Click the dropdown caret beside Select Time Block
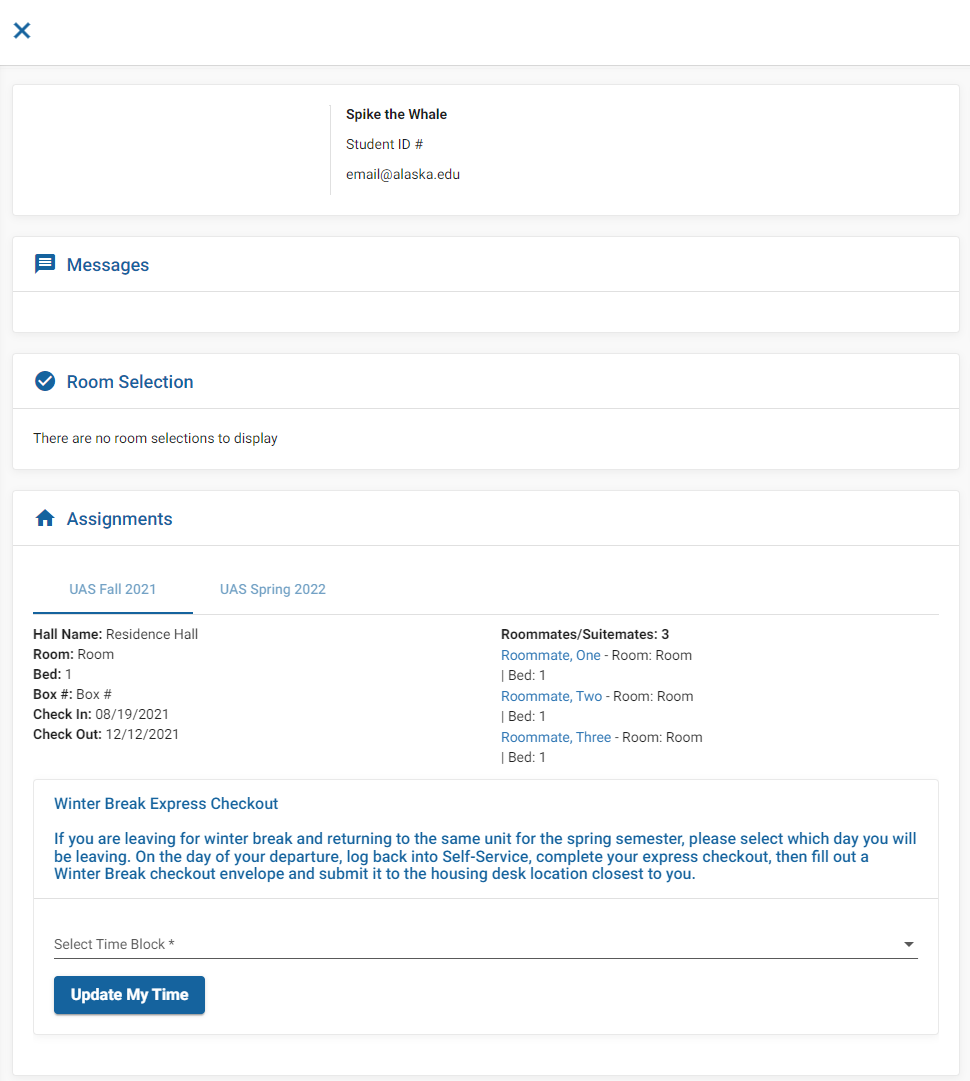This screenshot has height=1081, width=970. point(909,943)
